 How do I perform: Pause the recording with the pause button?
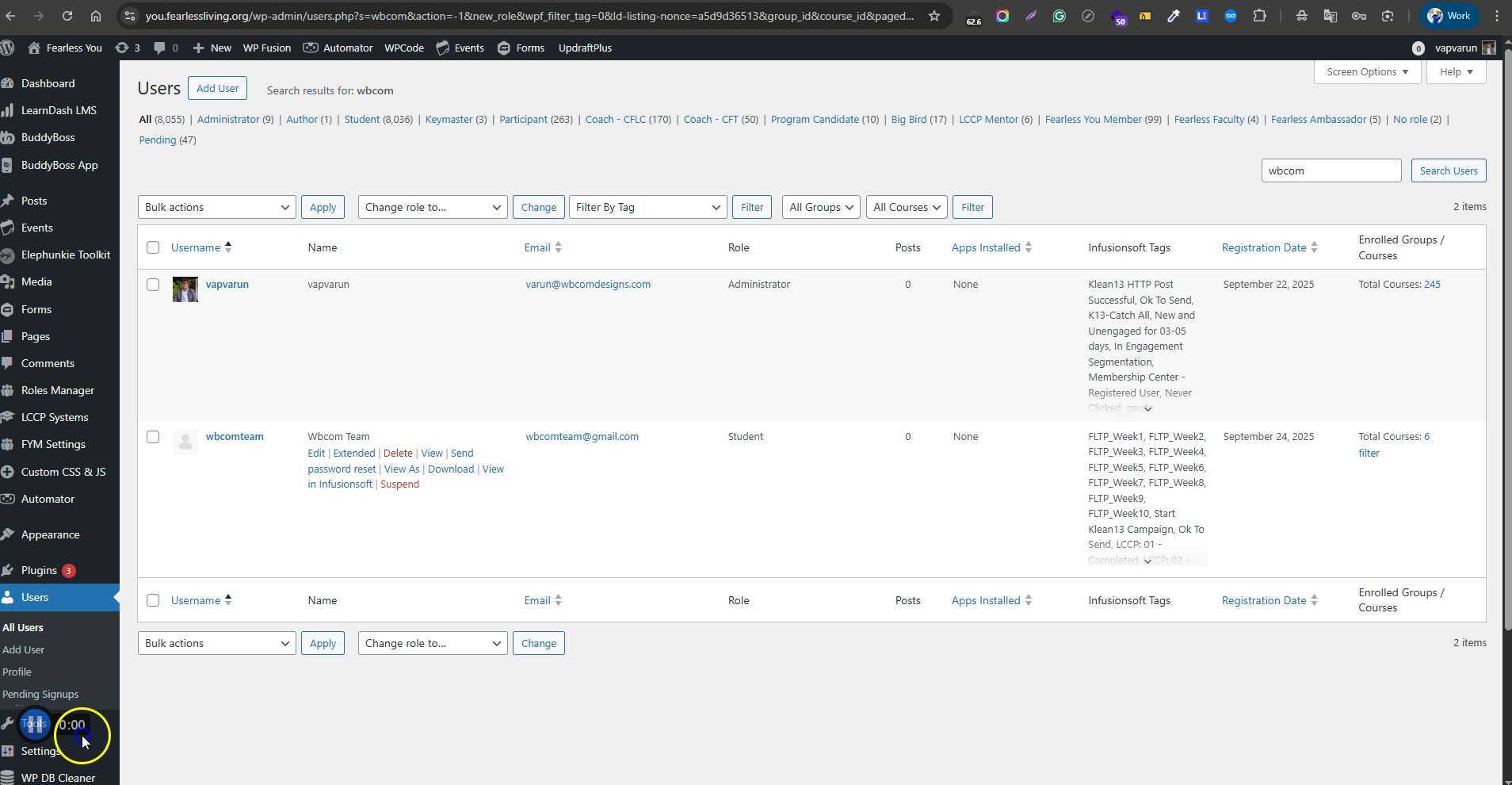coord(35,724)
